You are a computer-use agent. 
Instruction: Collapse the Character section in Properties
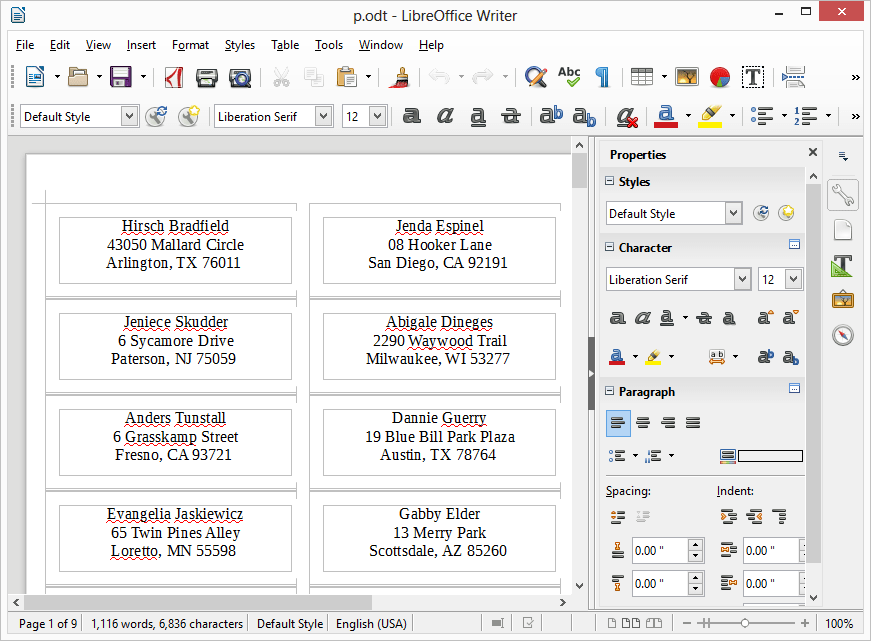[609, 247]
